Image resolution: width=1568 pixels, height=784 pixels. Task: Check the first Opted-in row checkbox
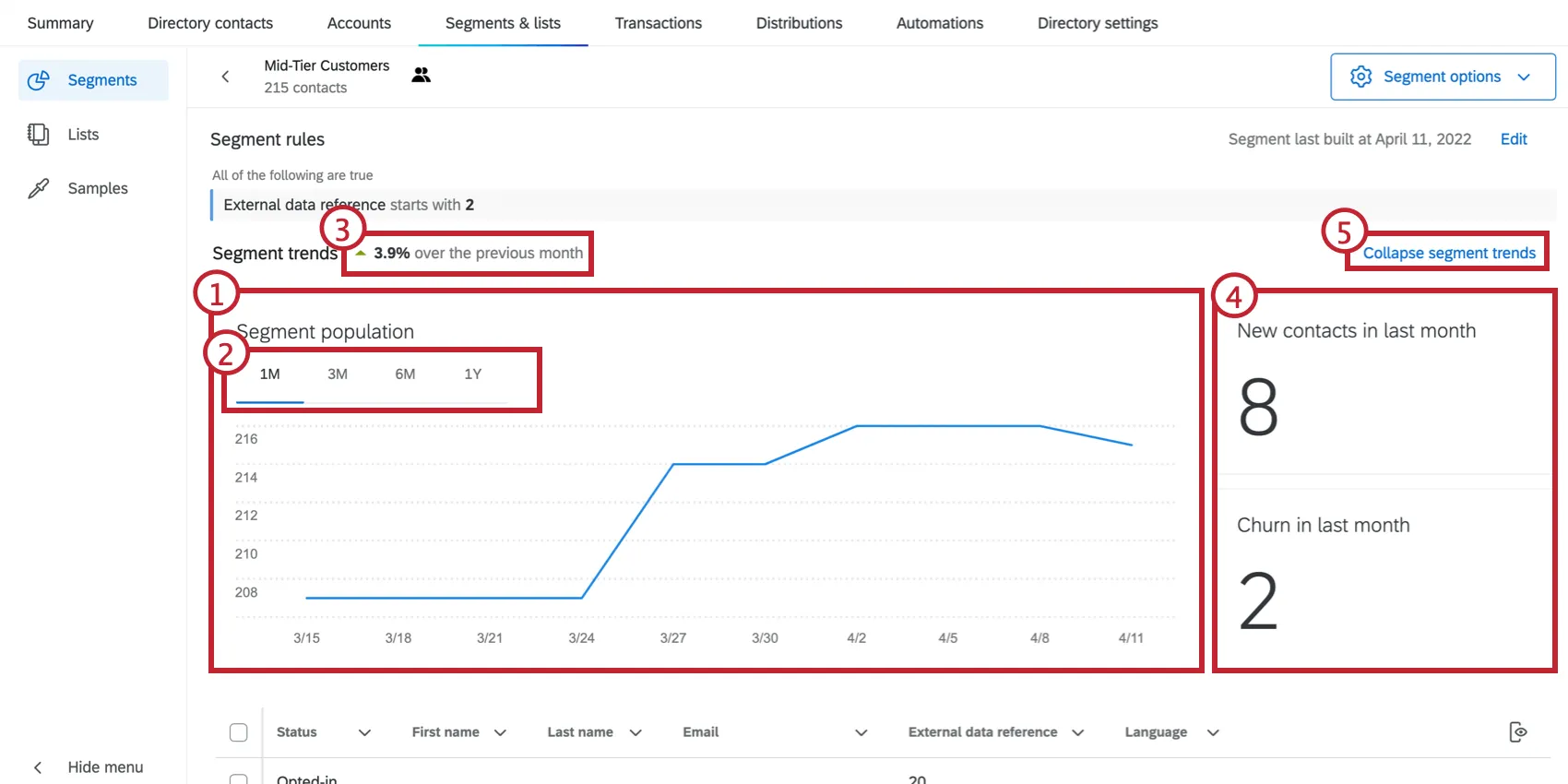239,779
